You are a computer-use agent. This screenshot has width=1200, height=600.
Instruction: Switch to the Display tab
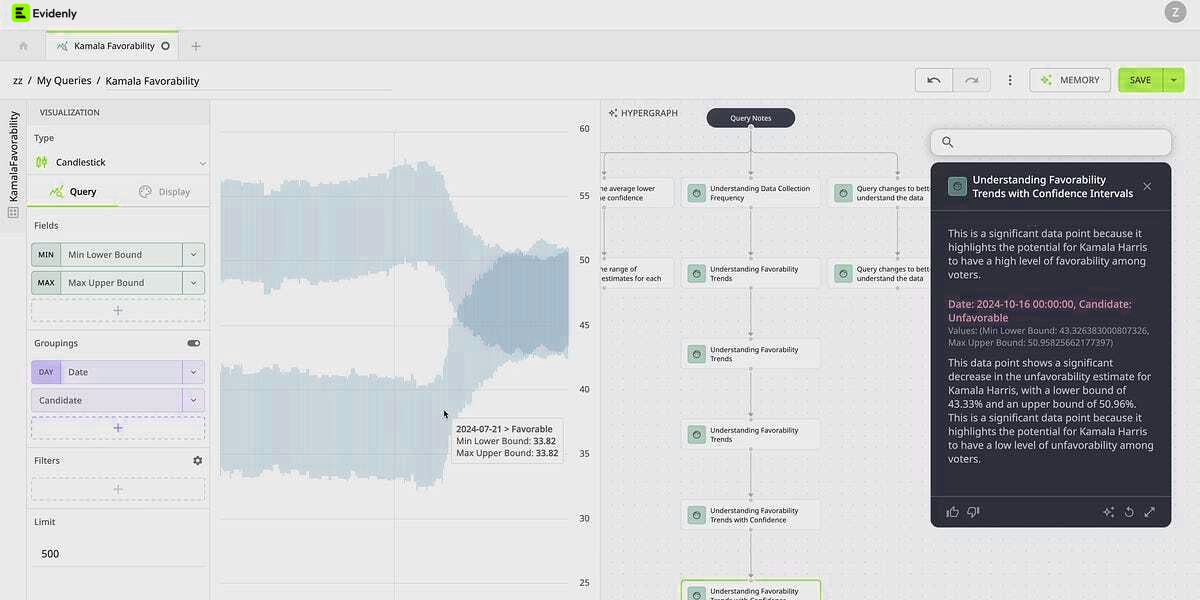(x=164, y=192)
